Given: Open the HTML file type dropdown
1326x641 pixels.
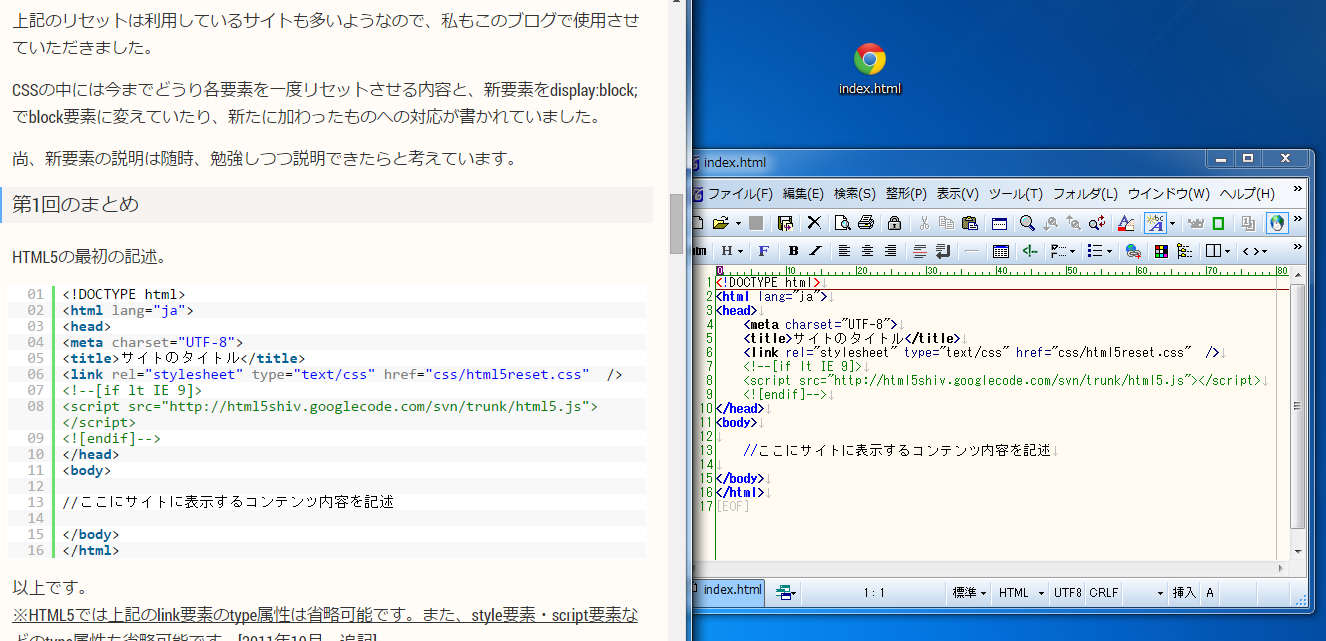Looking at the screenshot, I should pyautogui.click(x=1021, y=593).
